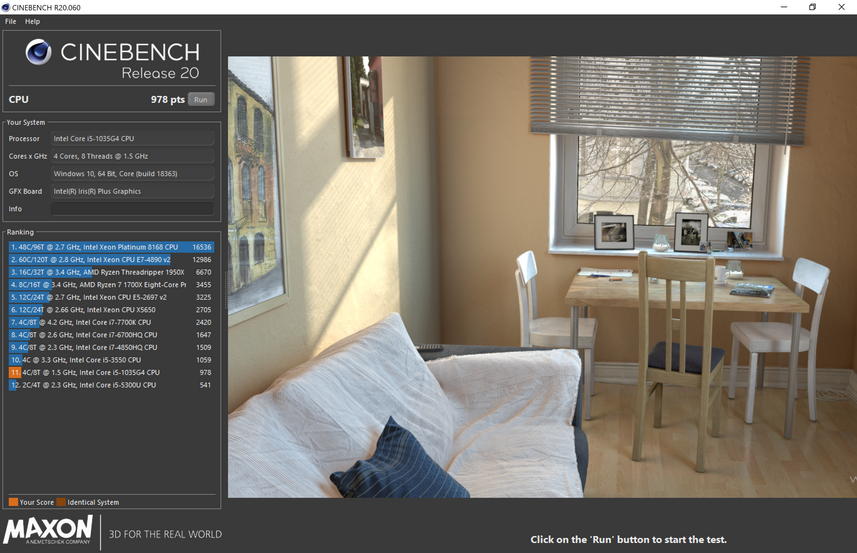Select the AMD Ryzen Threadripper 1950X ranking row
Image resolution: width=857 pixels, height=553 pixels.
pos(110,272)
